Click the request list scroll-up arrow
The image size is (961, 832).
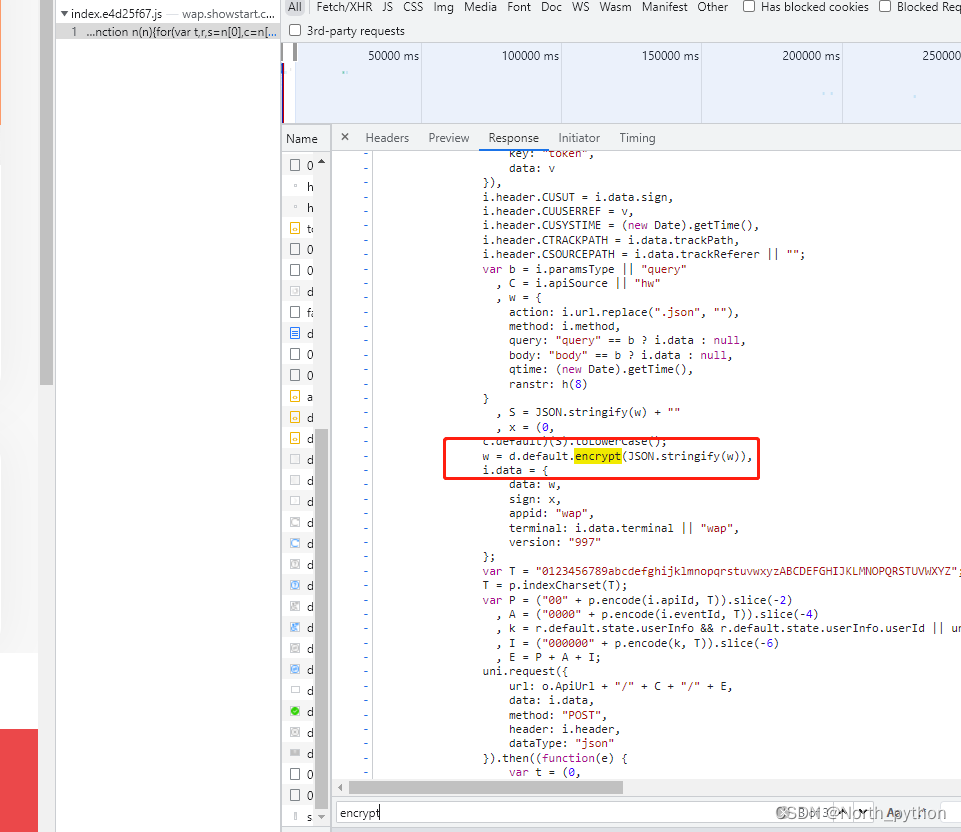(321, 162)
